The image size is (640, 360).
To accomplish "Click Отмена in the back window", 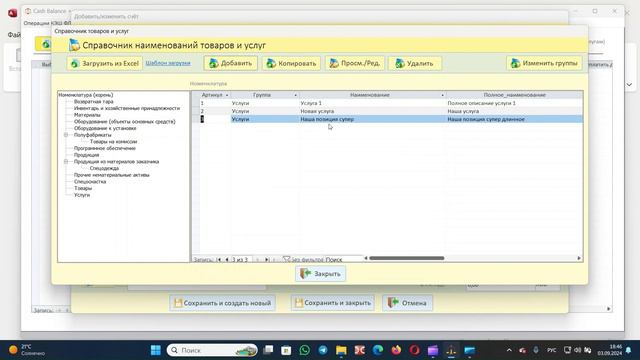I will click(407, 303).
